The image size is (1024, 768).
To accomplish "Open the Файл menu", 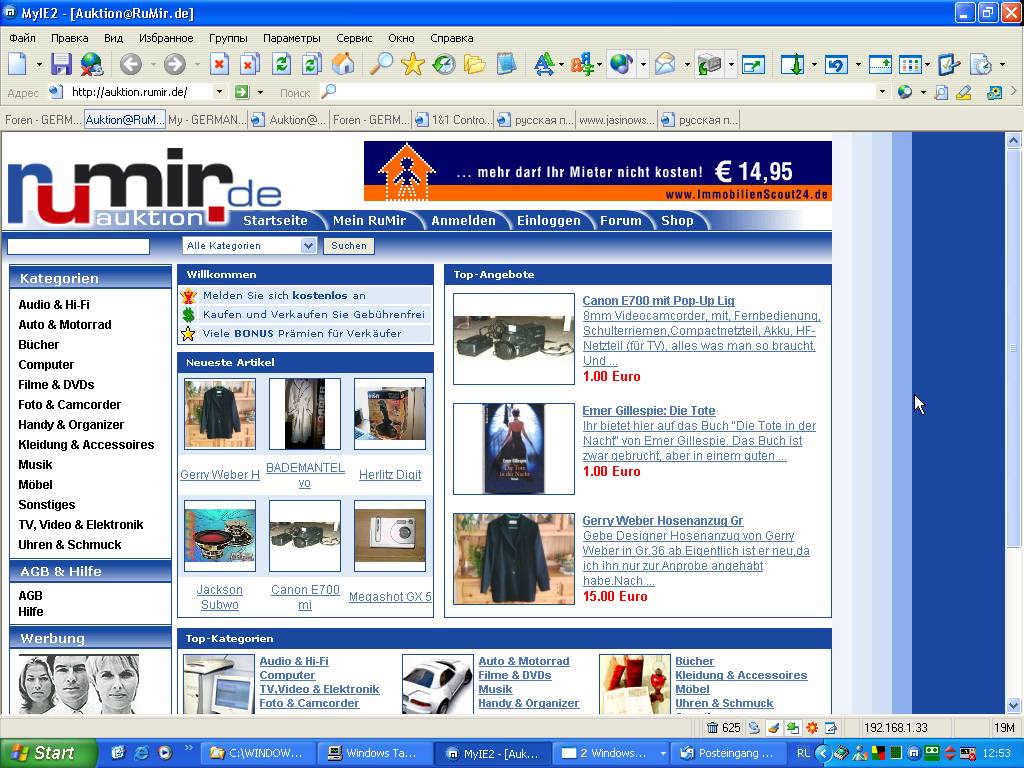I will [23, 38].
